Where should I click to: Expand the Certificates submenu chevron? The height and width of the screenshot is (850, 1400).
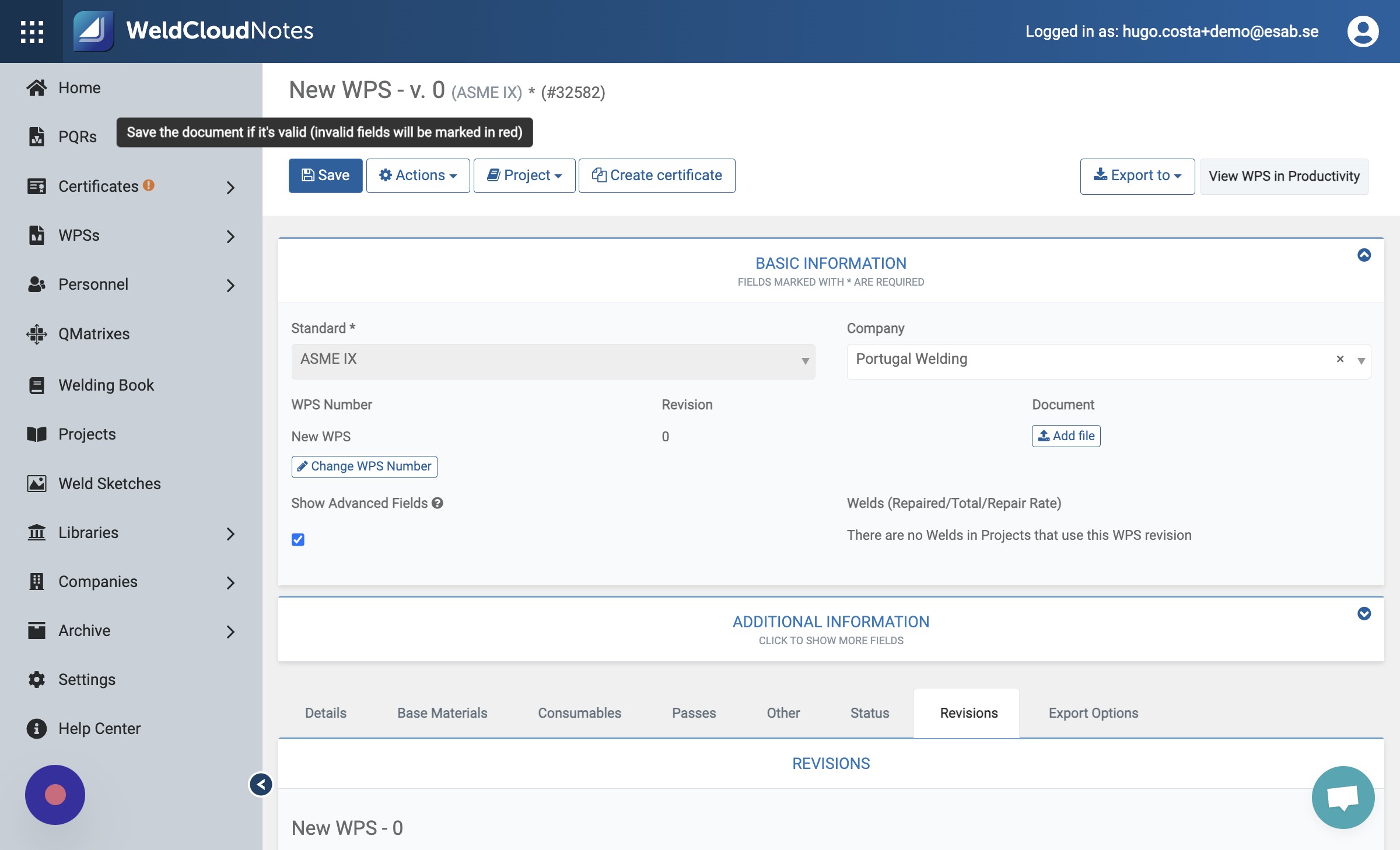coord(230,187)
